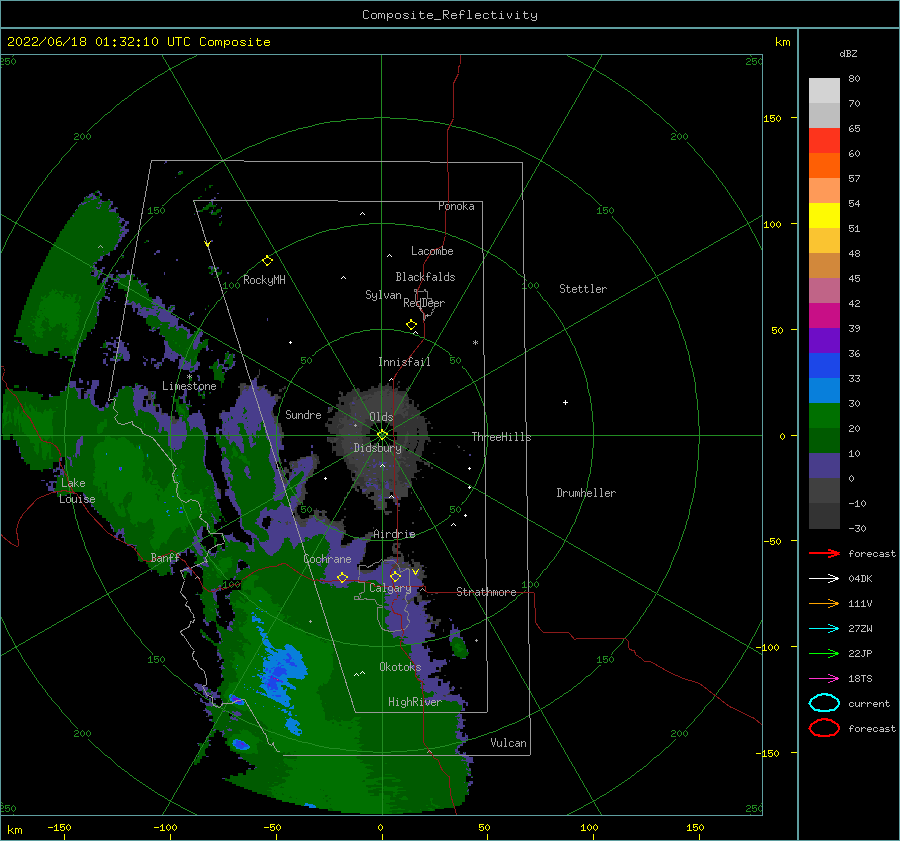Click the Didsbury label
The height and width of the screenshot is (841, 900).
[x=378, y=448]
